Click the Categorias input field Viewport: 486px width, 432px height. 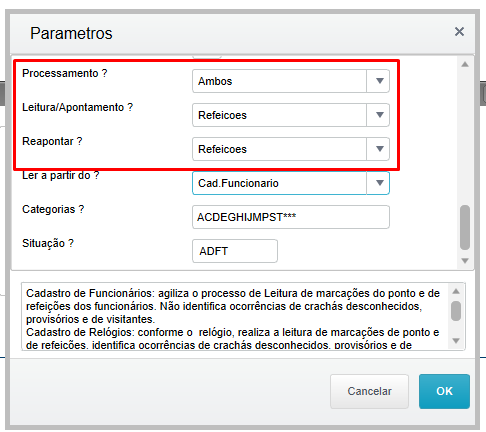click(291, 217)
